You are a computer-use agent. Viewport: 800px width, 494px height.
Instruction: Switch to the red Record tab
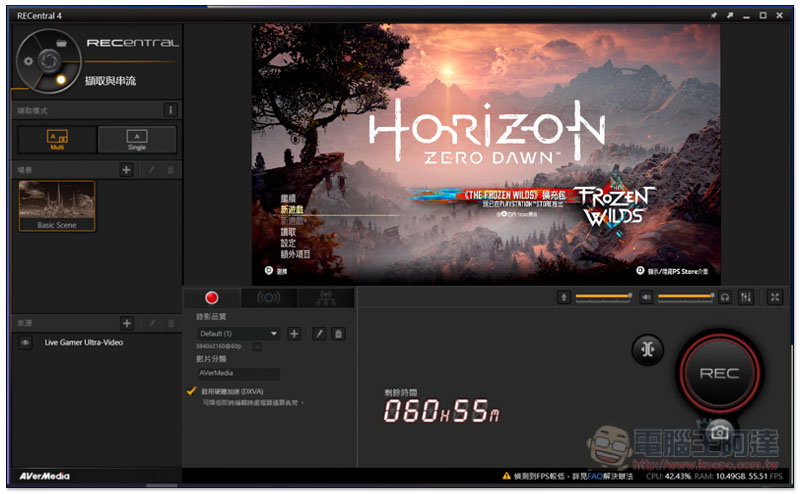(211, 298)
